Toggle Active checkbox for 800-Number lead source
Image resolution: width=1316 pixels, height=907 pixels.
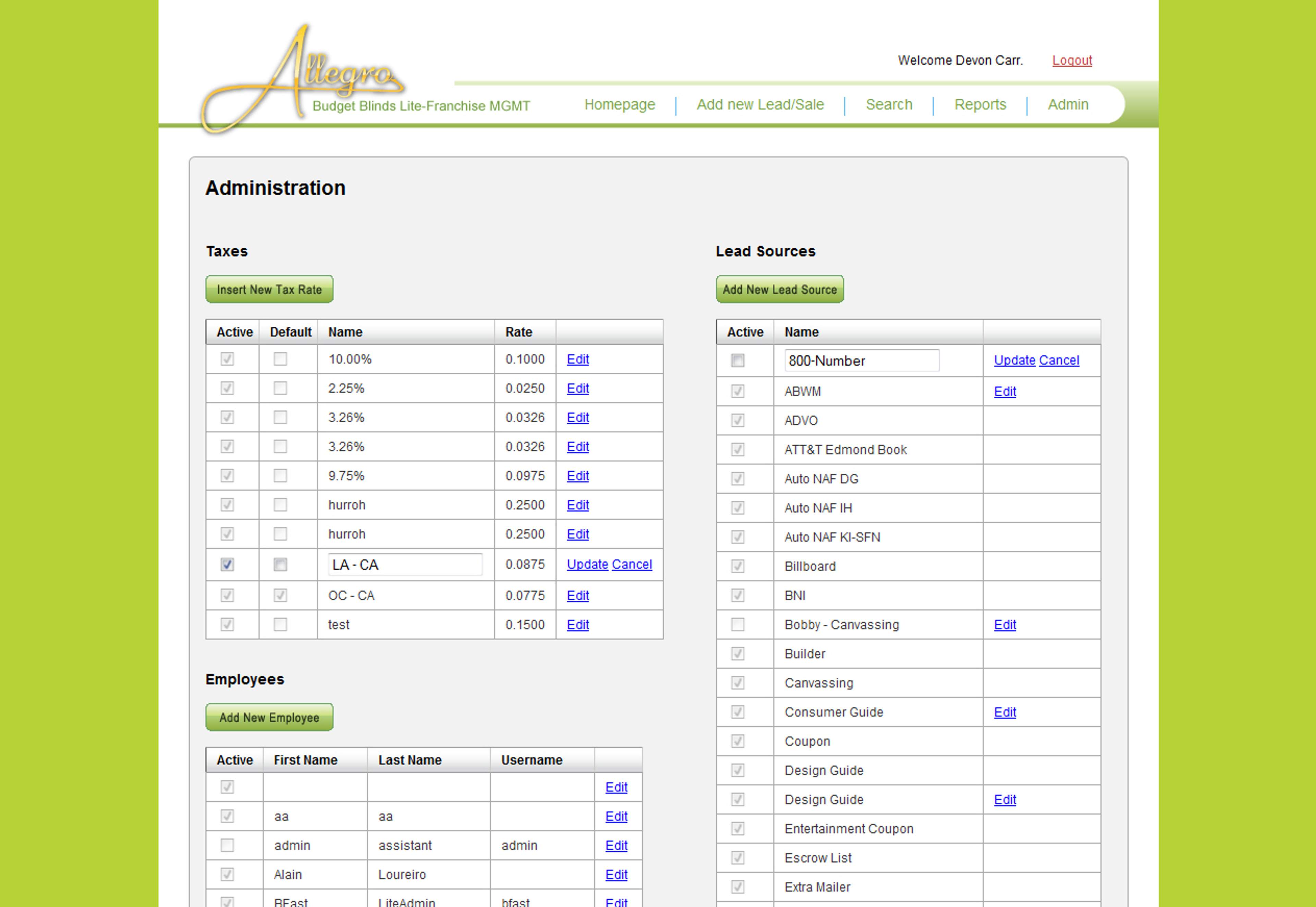738,360
